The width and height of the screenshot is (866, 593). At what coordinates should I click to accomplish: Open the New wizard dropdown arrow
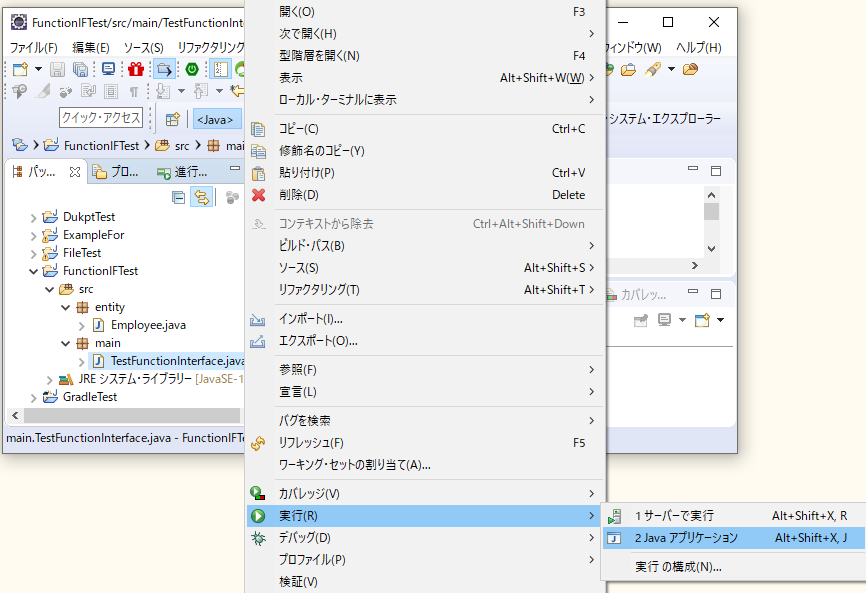click(x=38, y=70)
